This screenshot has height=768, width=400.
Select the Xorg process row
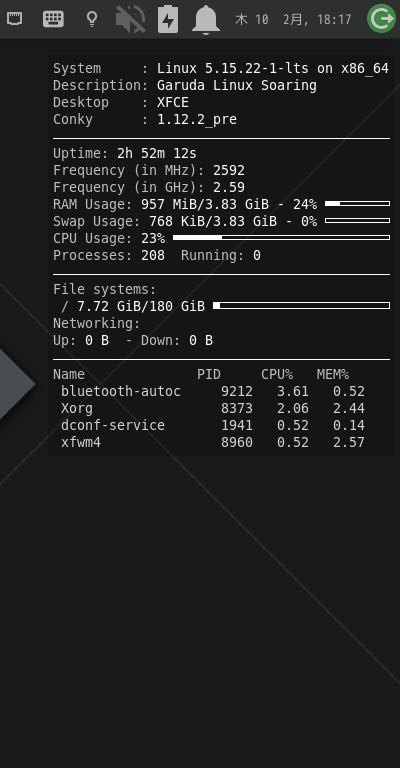[x=213, y=408]
